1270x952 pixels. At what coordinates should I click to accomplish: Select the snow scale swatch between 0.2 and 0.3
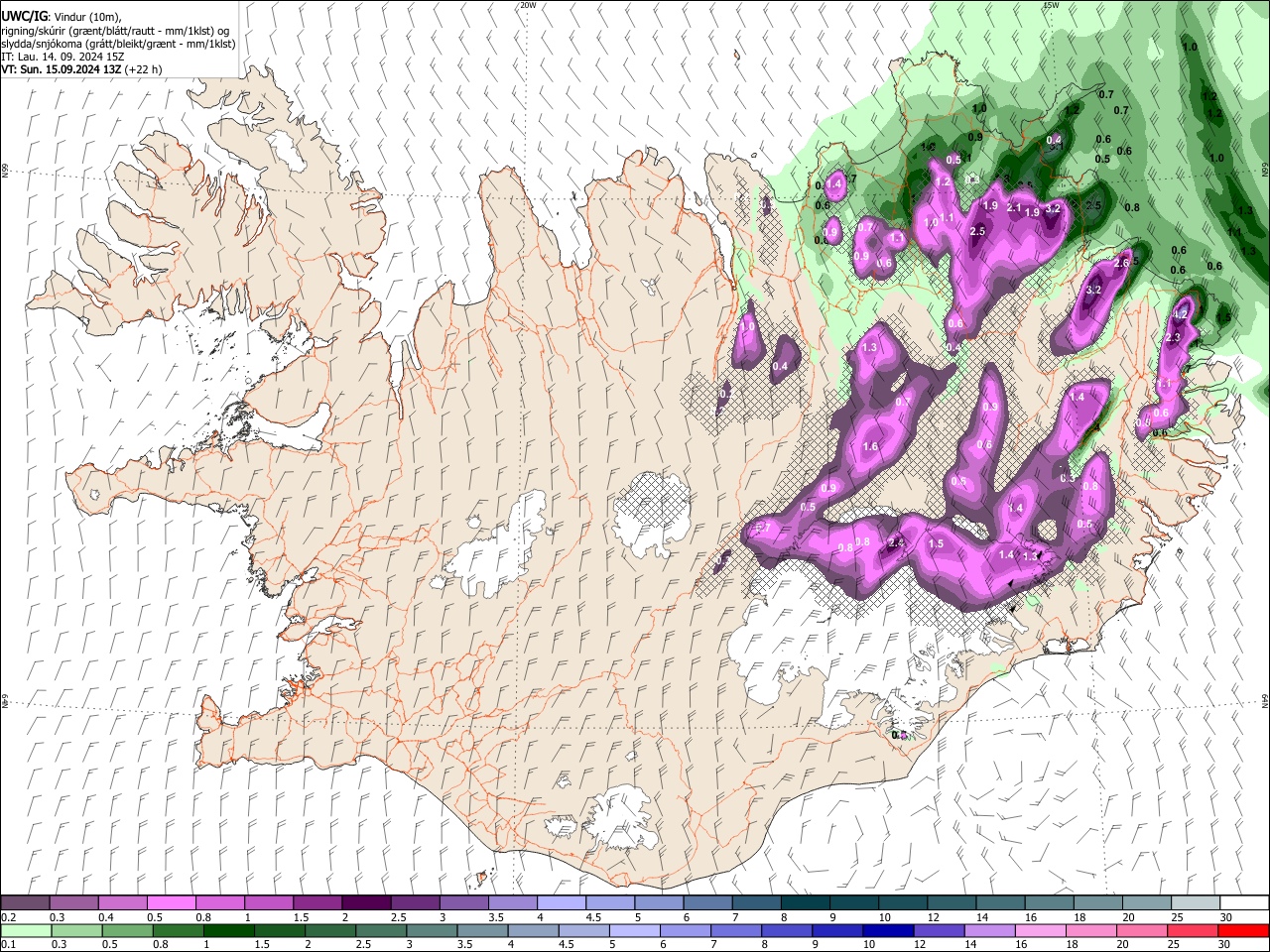(x=25, y=903)
